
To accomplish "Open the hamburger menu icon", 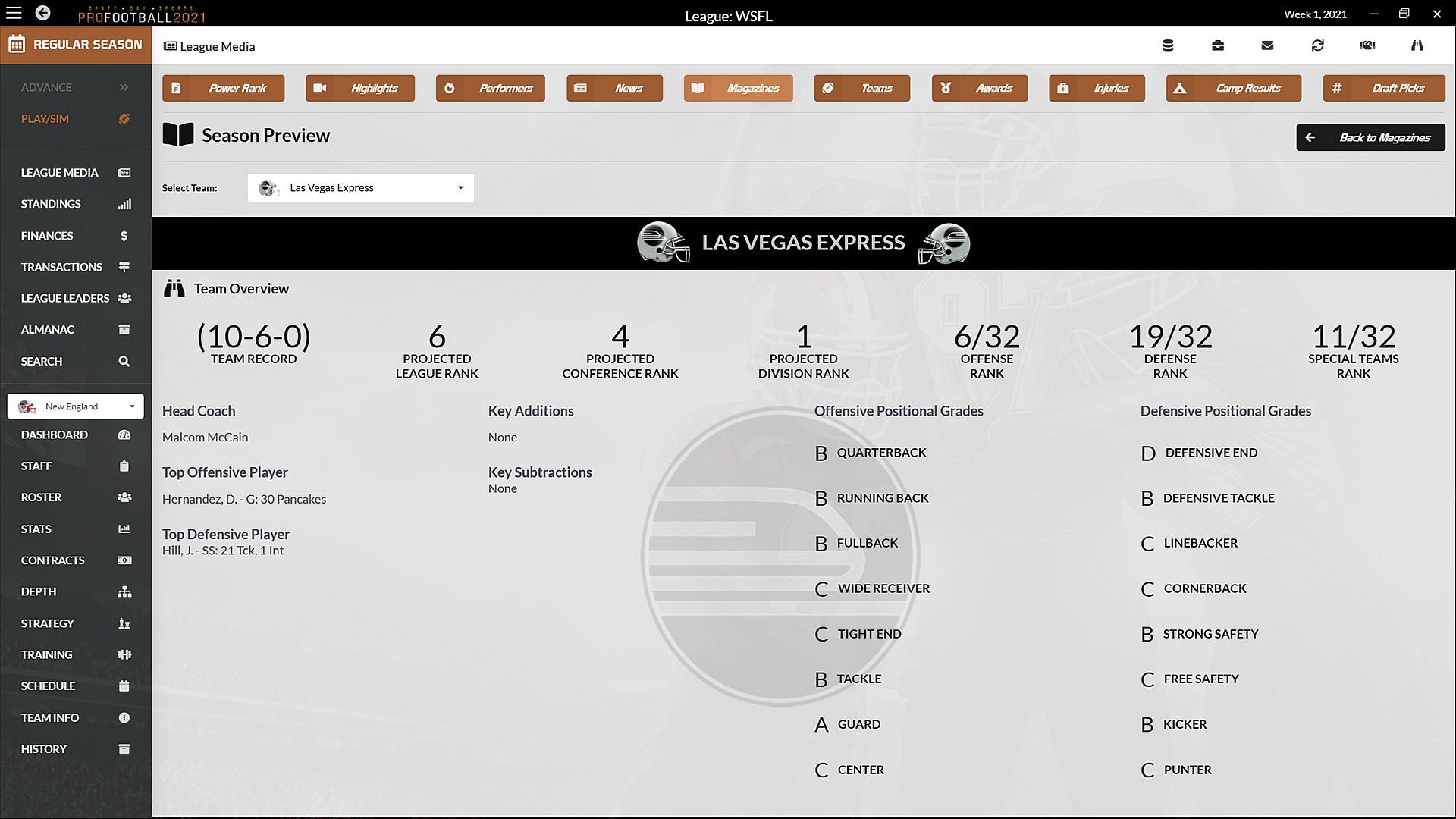I will [14, 13].
